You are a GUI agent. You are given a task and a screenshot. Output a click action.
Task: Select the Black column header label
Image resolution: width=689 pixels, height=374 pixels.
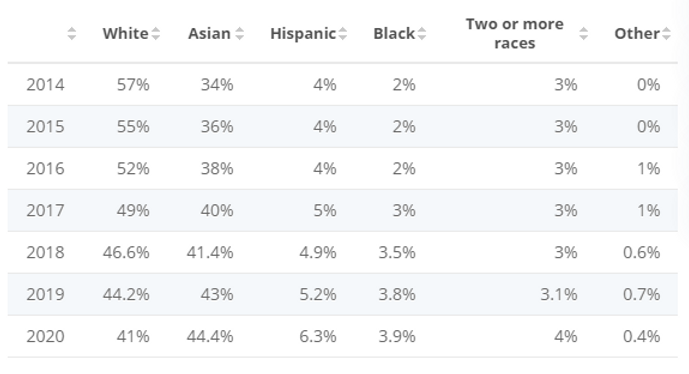(394, 33)
